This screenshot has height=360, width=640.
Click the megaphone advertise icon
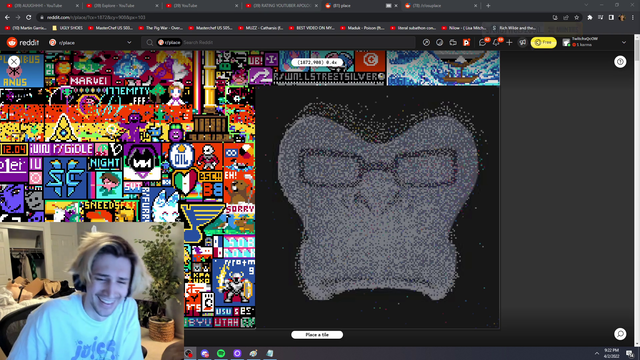pyautogui.click(x=522, y=42)
